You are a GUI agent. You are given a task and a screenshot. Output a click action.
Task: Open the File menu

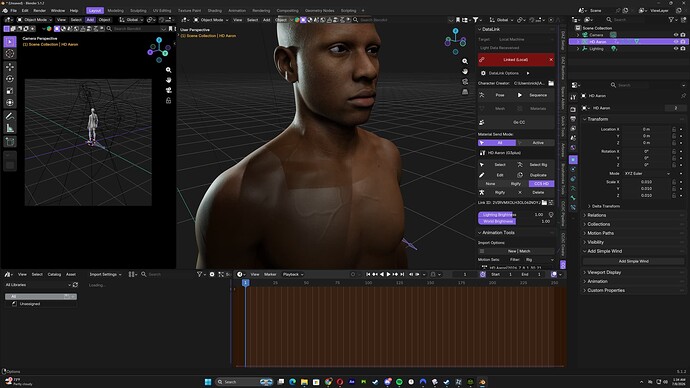click(13, 11)
